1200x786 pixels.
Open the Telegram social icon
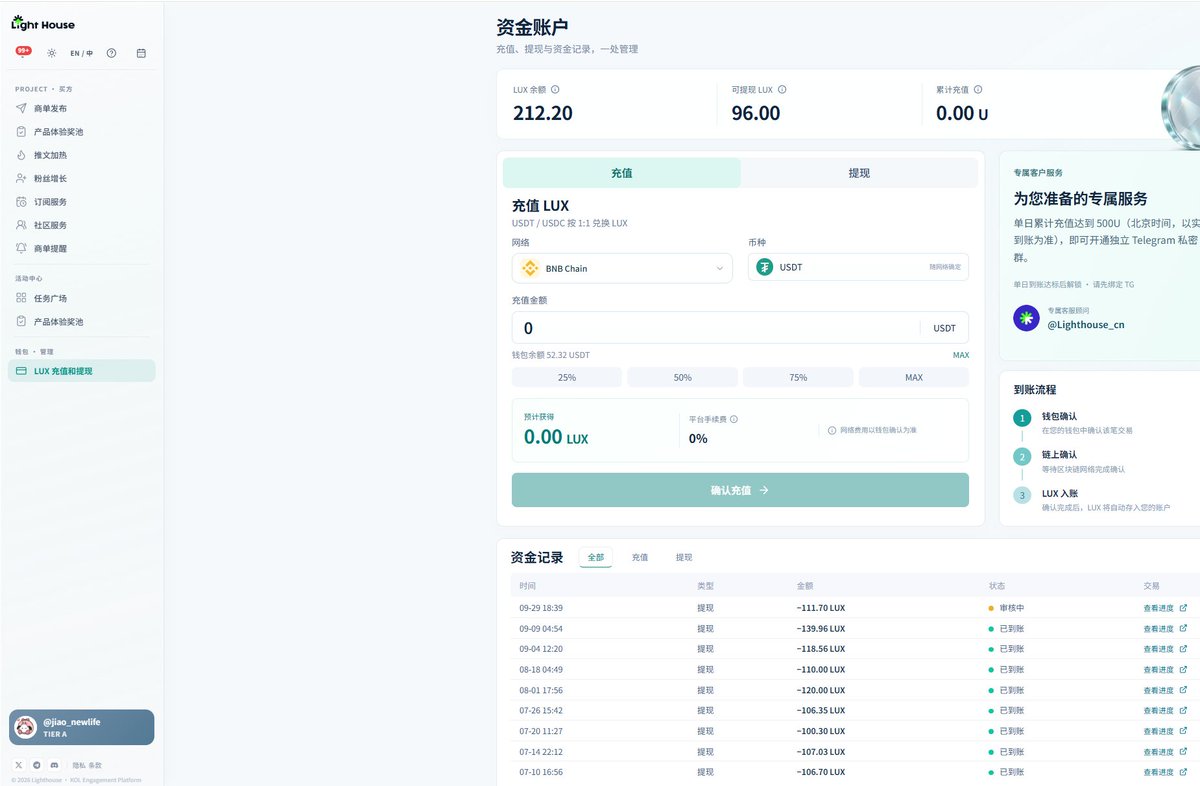pos(37,765)
